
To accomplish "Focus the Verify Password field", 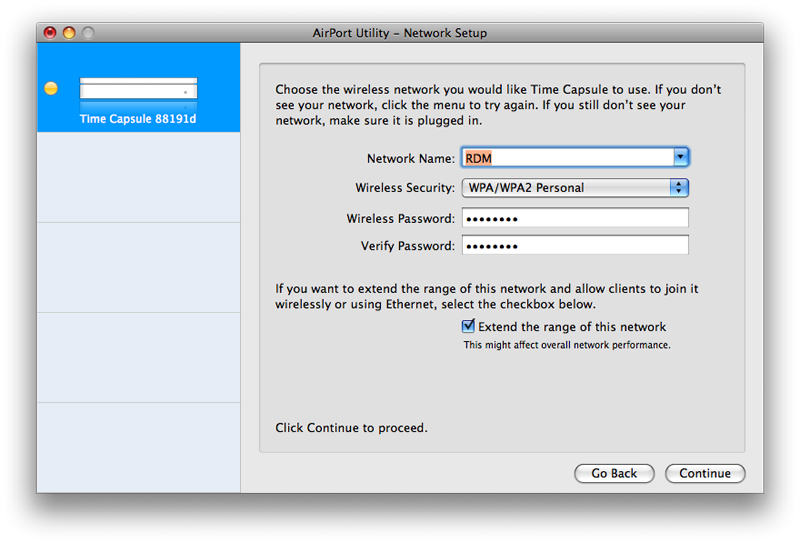I will (575, 245).
